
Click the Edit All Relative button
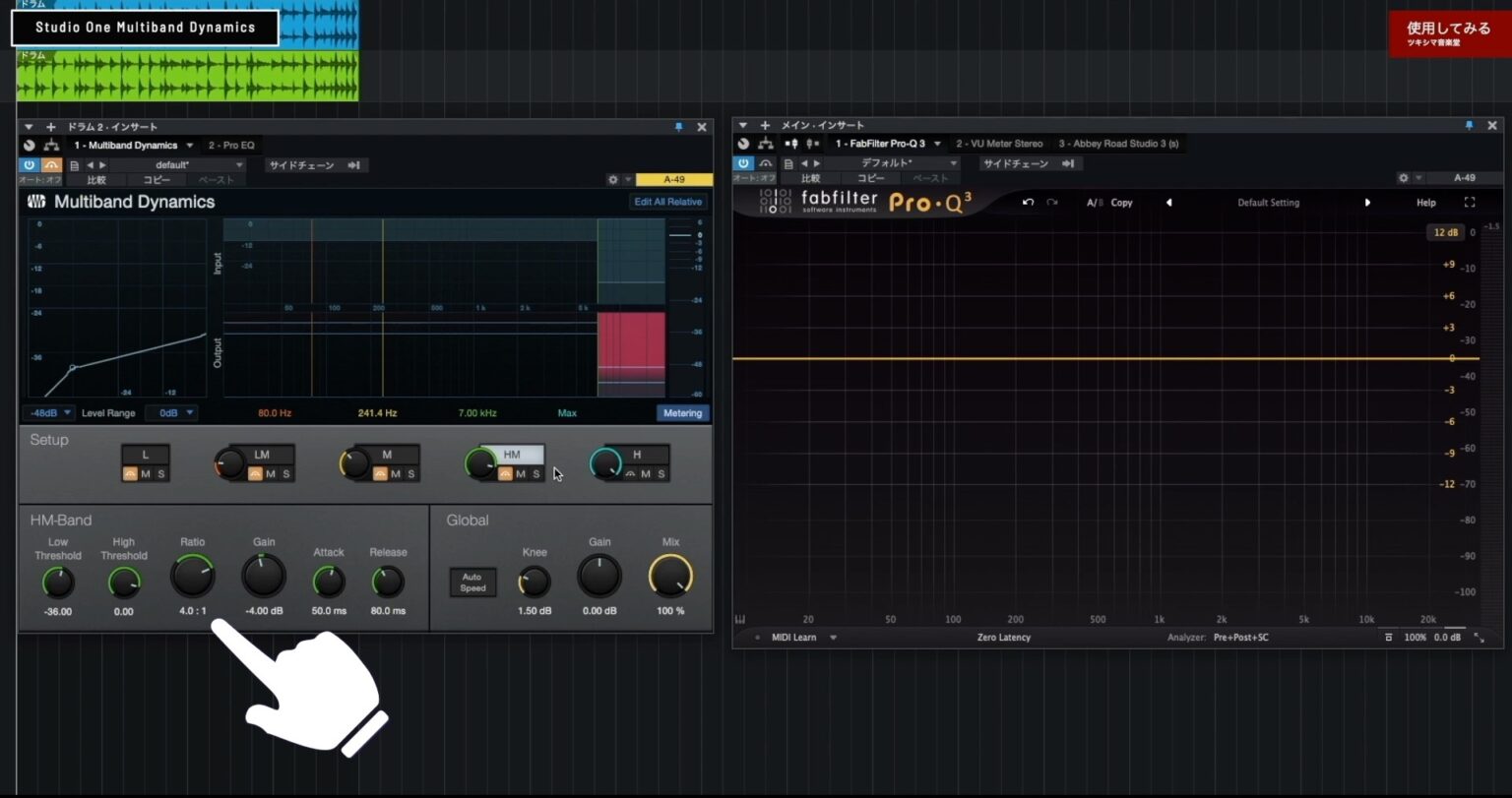(667, 202)
